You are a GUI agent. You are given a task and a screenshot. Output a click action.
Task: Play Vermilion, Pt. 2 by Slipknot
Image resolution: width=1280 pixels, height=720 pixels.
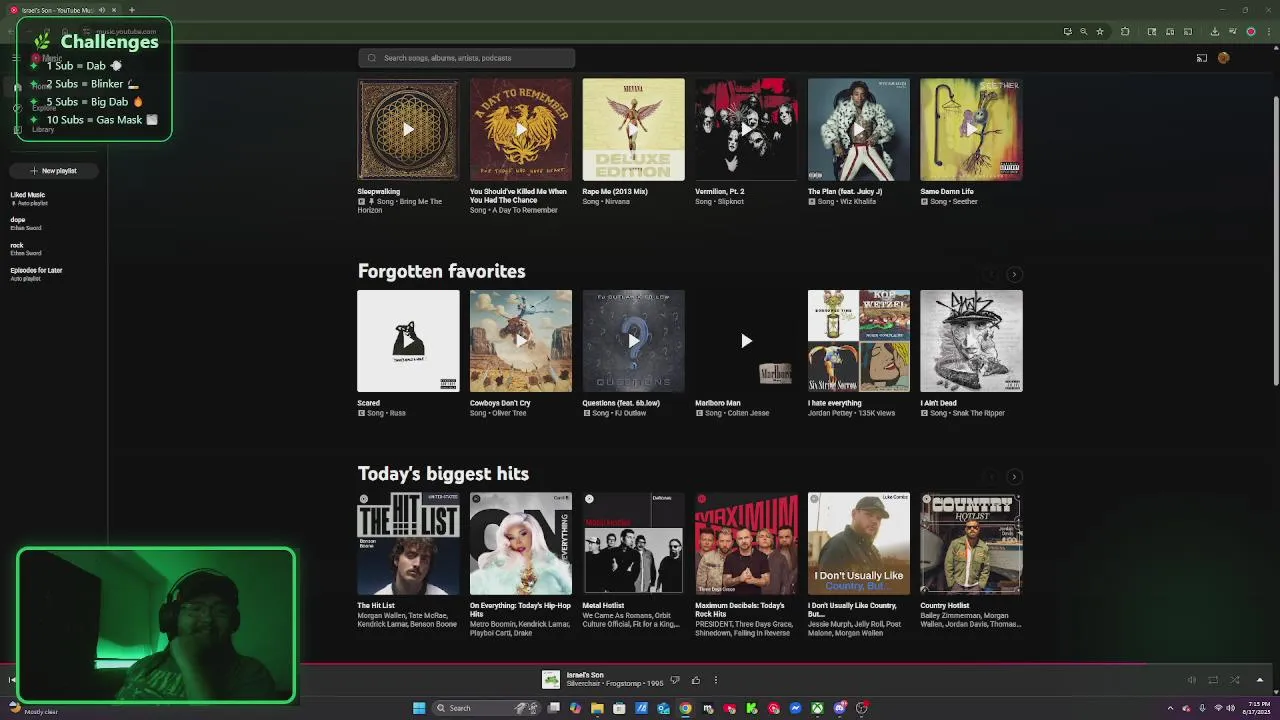click(x=746, y=129)
